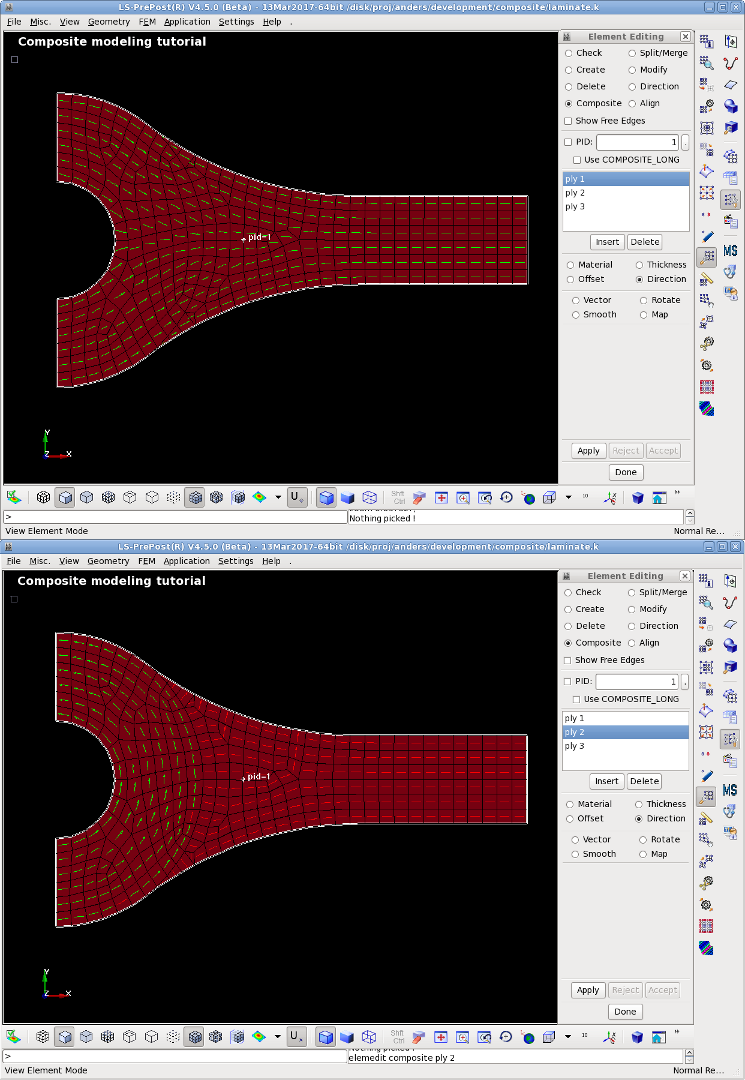Select the Thickness radio button in top window
745x1080 pixels.
point(641,265)
